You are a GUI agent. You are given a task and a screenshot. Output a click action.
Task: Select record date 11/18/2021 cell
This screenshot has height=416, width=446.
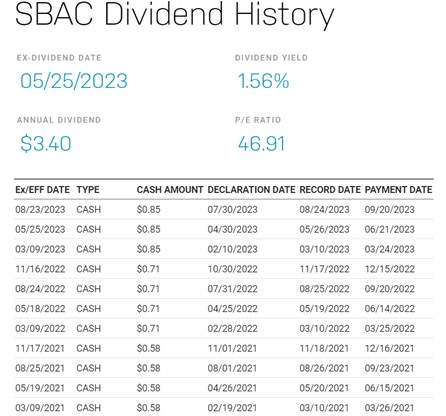[x=324, y=348]
